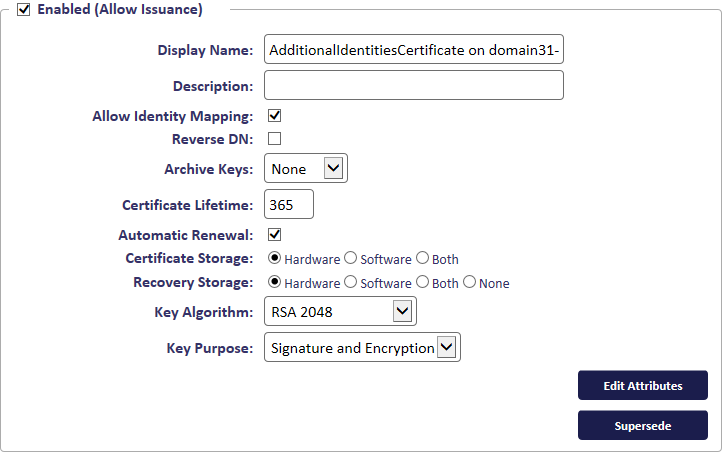Click the Edit Attributes button
This screenshot has width=722, height=452.
coord(643,385)
